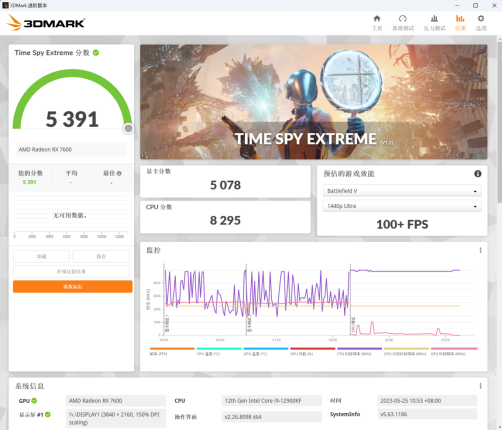Open the Benchmarks (基准测试) gauge icon
Image resolution: width=502 pixels, height=431 pixels.
pyautogui.click(x=403, y=22)
